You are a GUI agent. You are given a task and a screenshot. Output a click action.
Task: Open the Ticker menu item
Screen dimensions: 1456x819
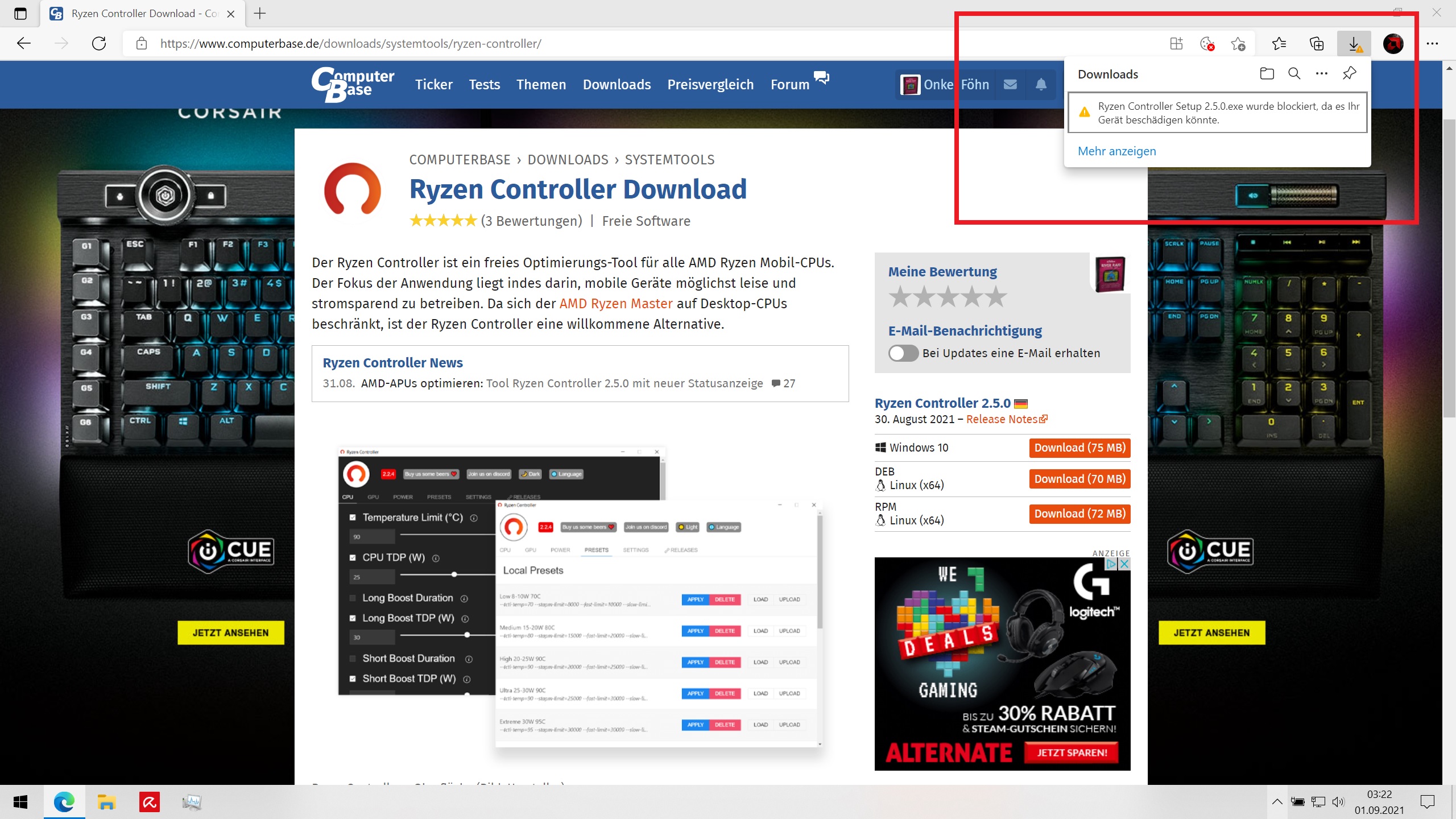(x=434, y=85)
